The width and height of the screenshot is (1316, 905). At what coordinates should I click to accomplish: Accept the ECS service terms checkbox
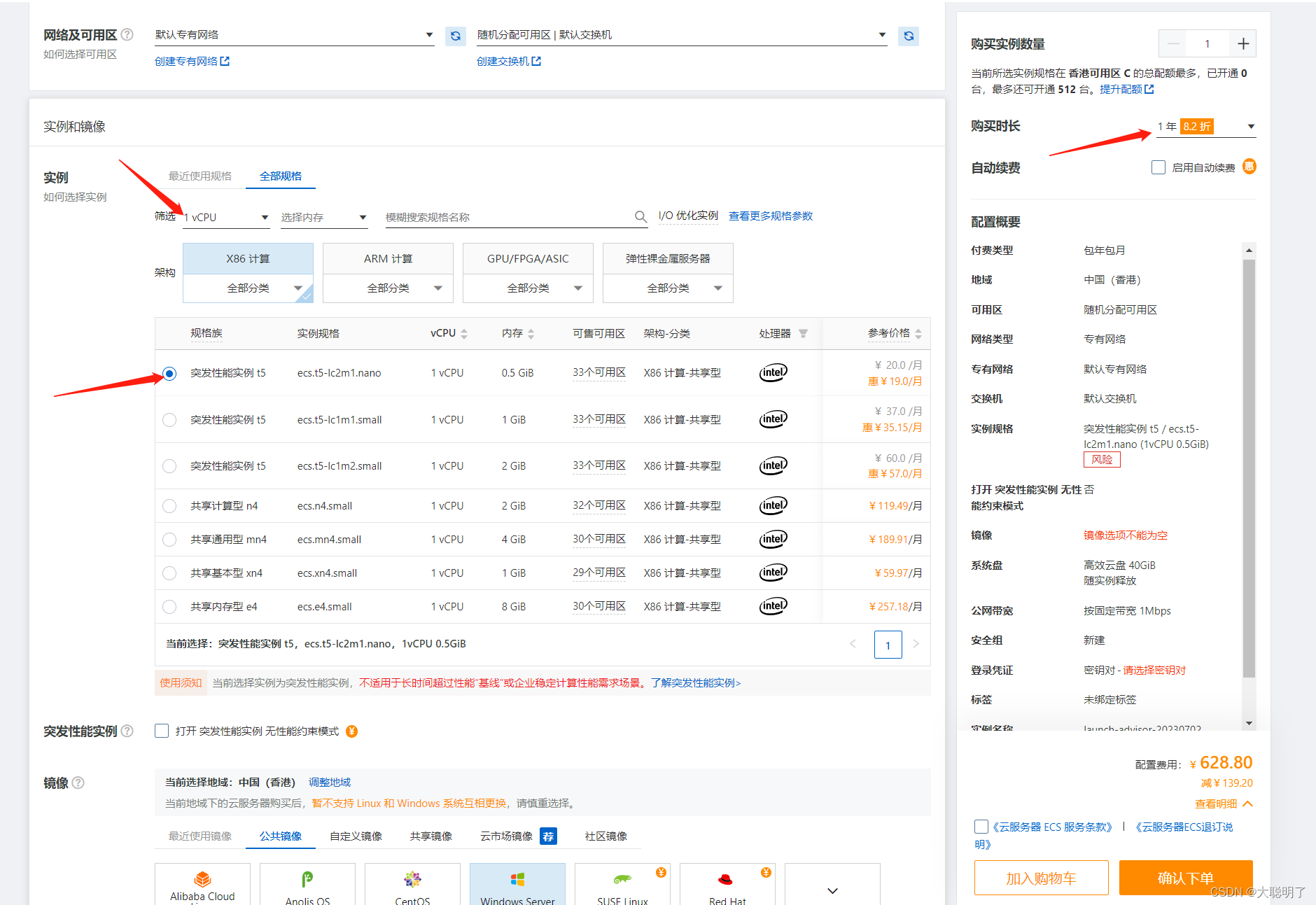click(x=981, y=827)
